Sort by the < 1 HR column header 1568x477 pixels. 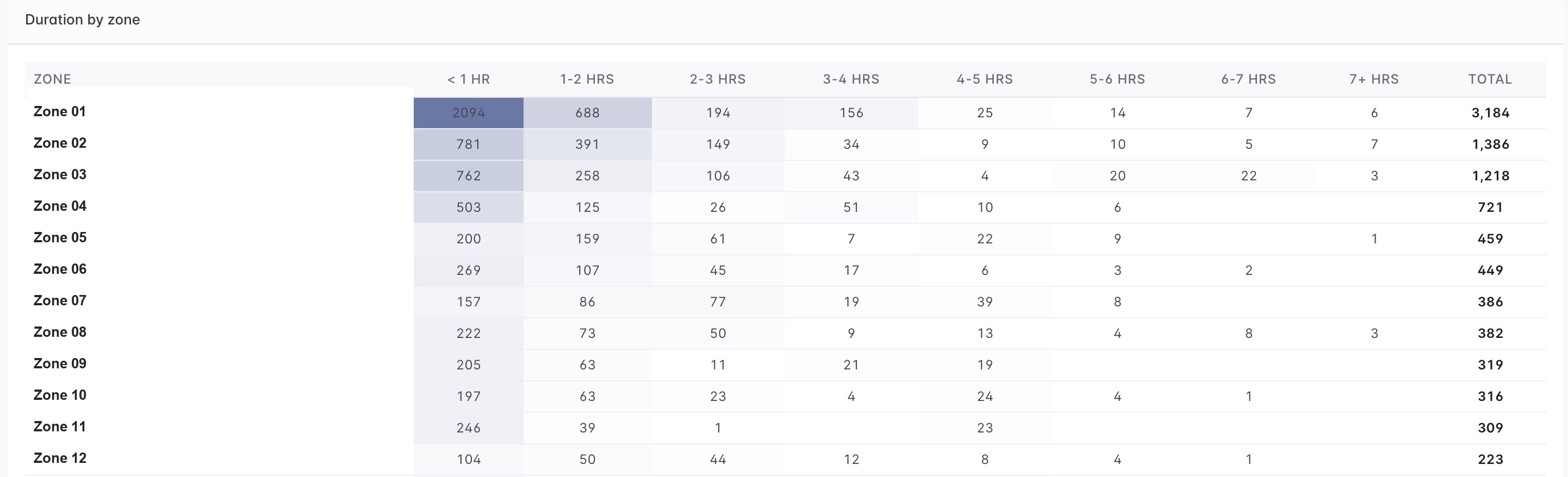tap(468, 79)
